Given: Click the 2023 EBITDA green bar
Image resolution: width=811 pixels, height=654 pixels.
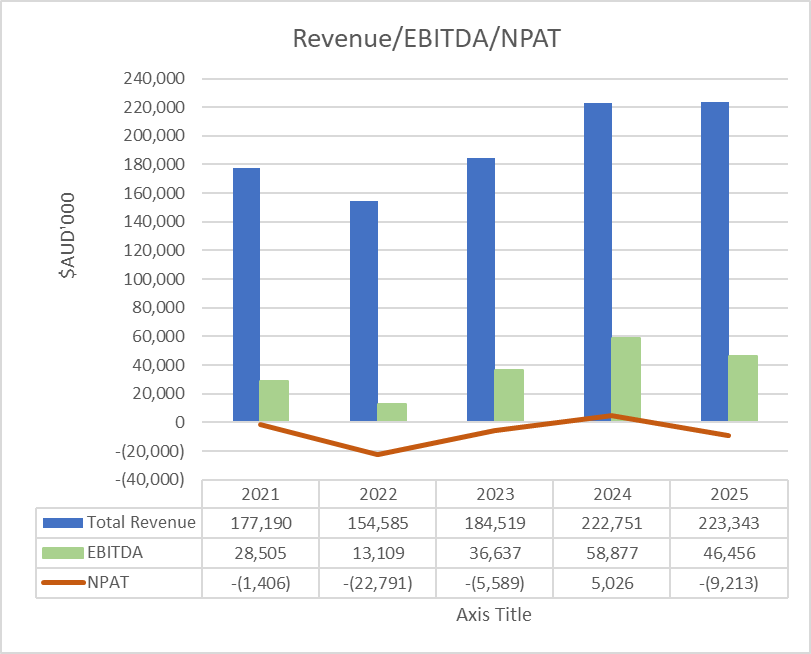Looking at the screenshot, I should coord(509,396).
